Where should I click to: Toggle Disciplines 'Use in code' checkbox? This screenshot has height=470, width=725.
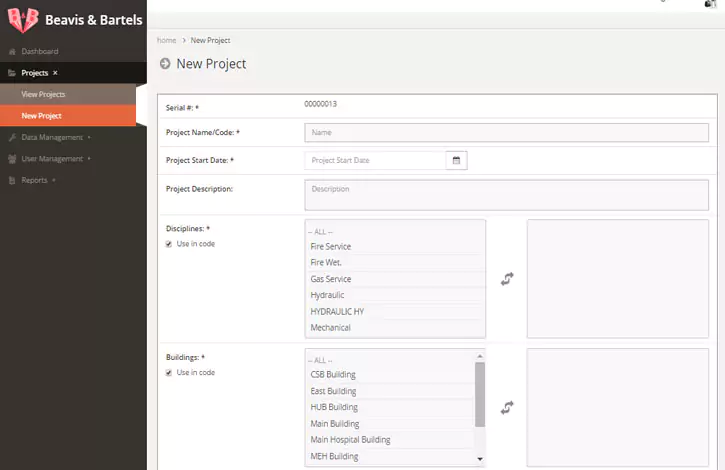(x=169, y=244)
